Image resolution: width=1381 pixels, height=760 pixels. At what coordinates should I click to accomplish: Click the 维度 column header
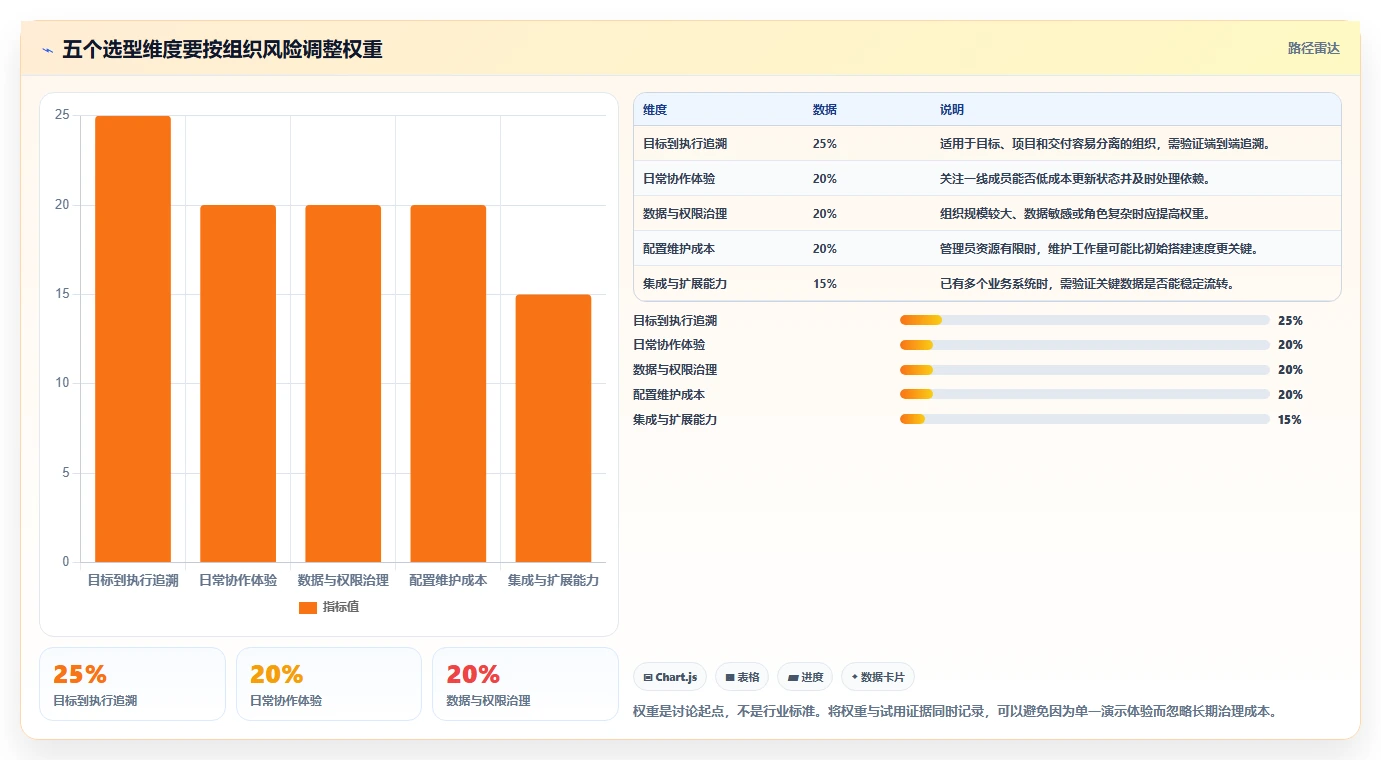[655, 110]
